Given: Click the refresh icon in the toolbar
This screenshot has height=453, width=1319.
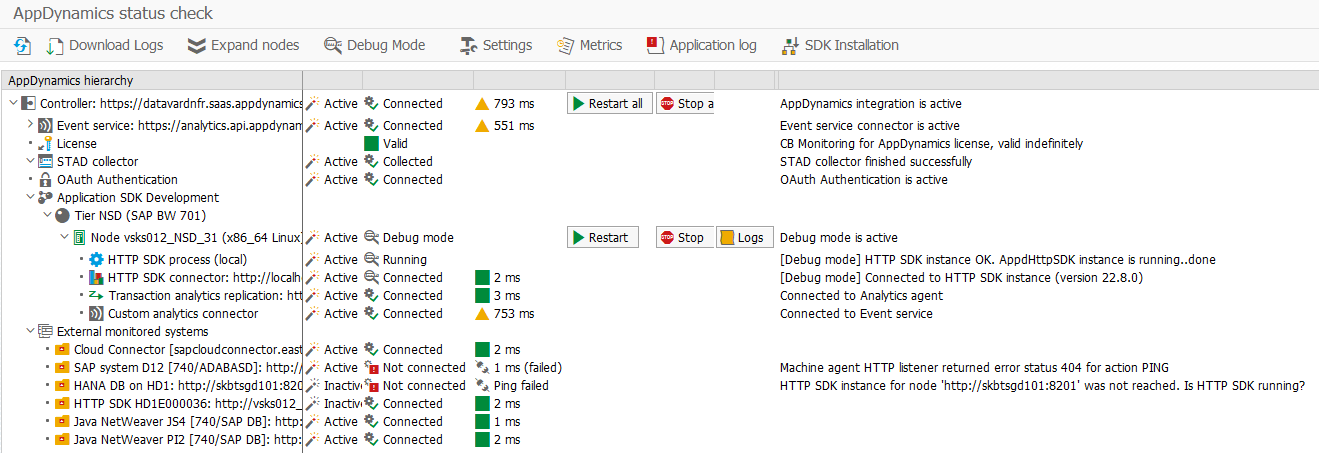Looking at the screenshot, I should tap(22, 45).
